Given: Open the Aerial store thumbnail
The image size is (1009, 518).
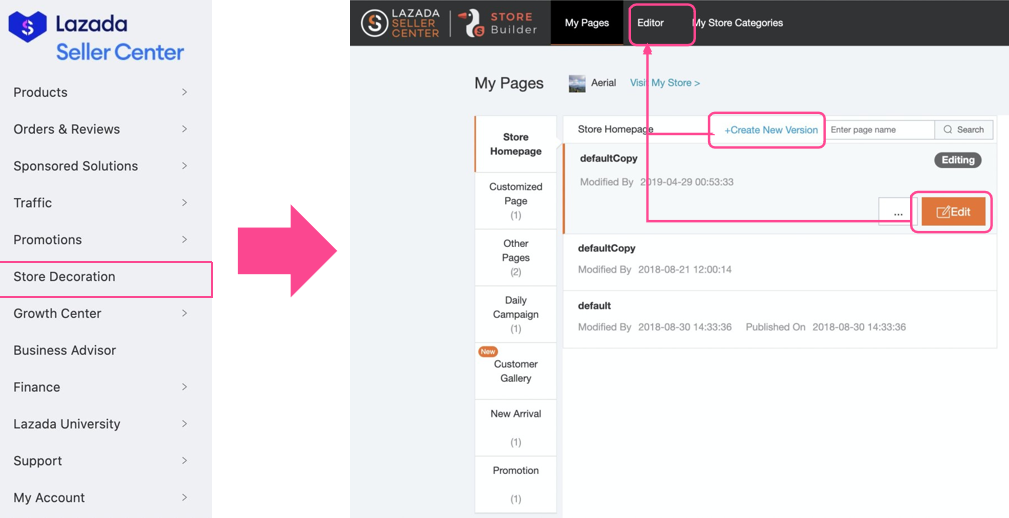Looking at the screenshot, I should [x=577, y=84].
